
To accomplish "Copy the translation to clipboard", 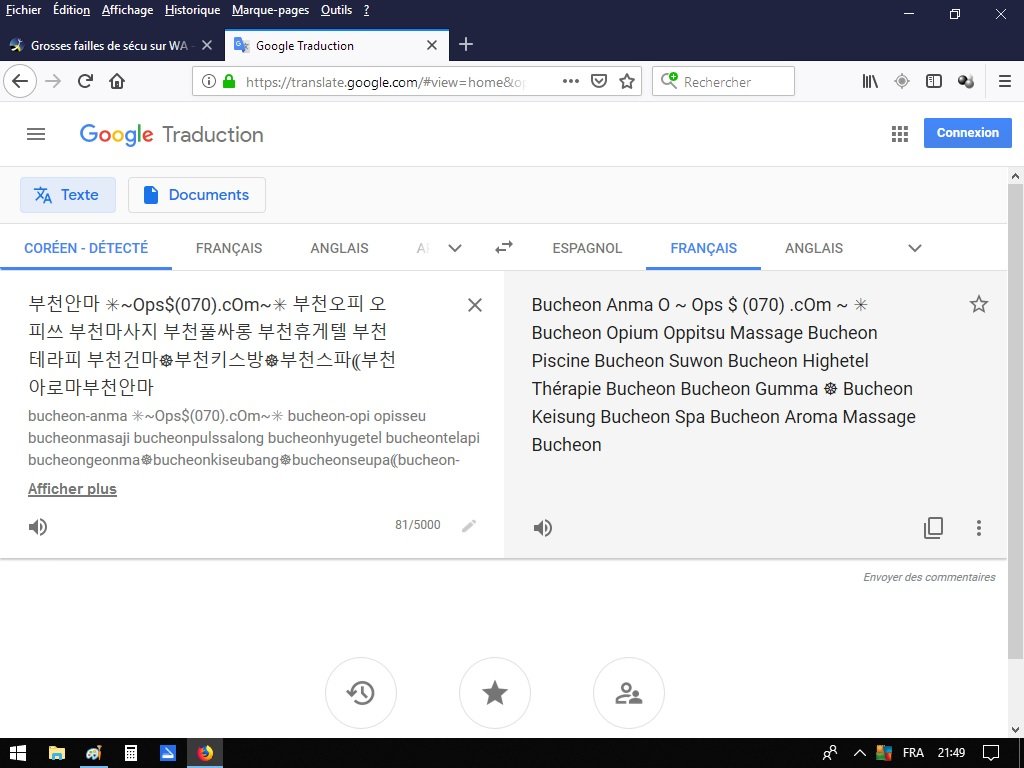I will click(933, 528).
